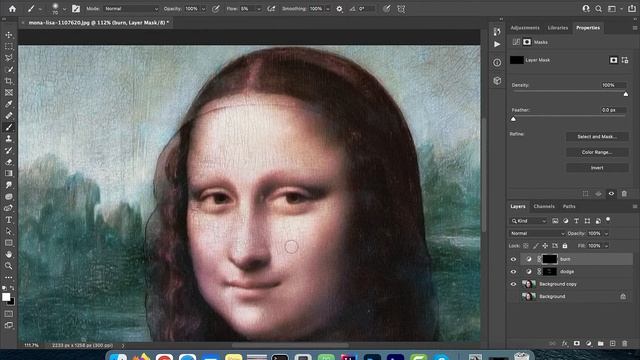Select the Gradient tool

9,173
